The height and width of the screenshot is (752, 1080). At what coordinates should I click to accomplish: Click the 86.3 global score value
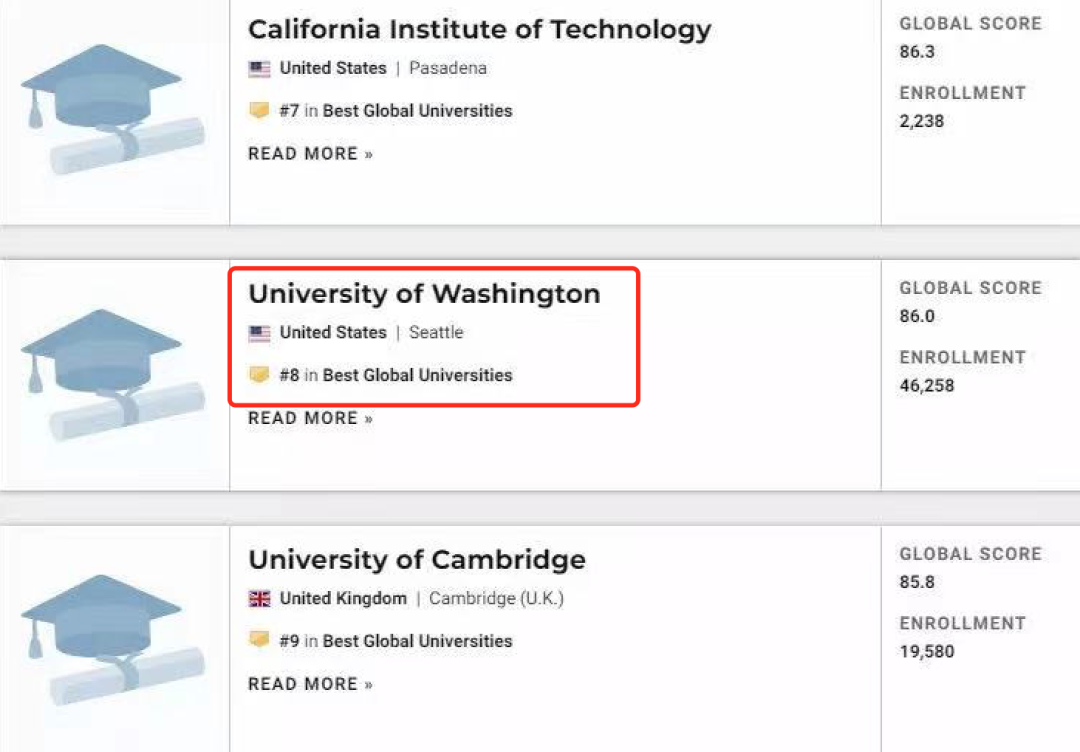click(917, 52)
